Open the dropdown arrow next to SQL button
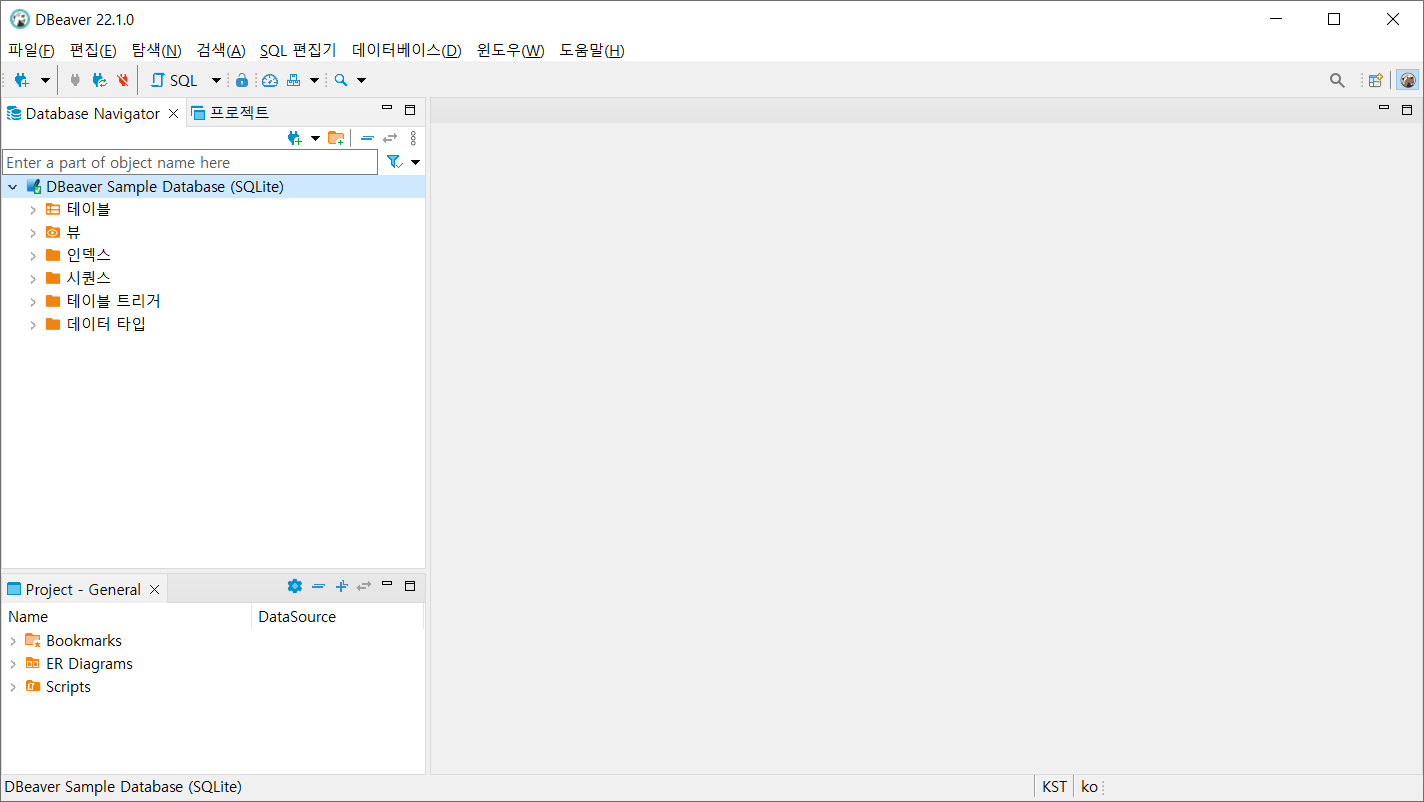The width and height of the screenshot is (1424, 802). (216, 80)
